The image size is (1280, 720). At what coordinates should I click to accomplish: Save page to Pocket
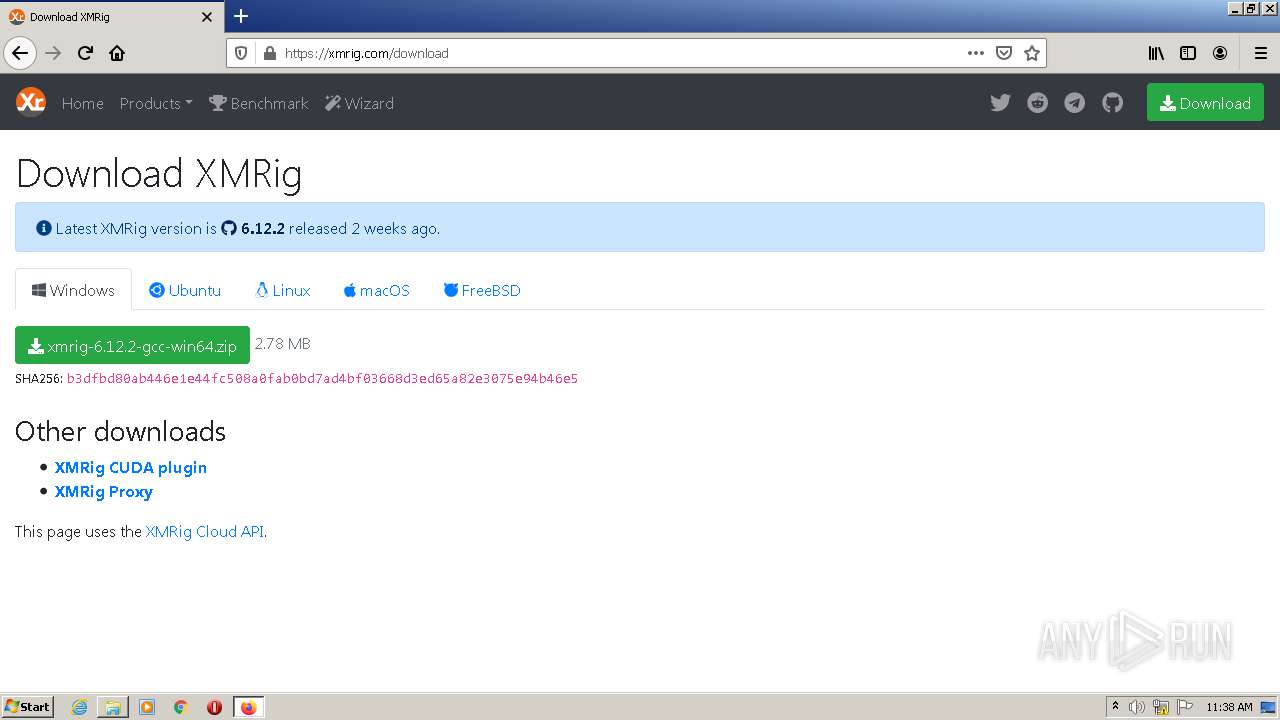pos(1004,53)
